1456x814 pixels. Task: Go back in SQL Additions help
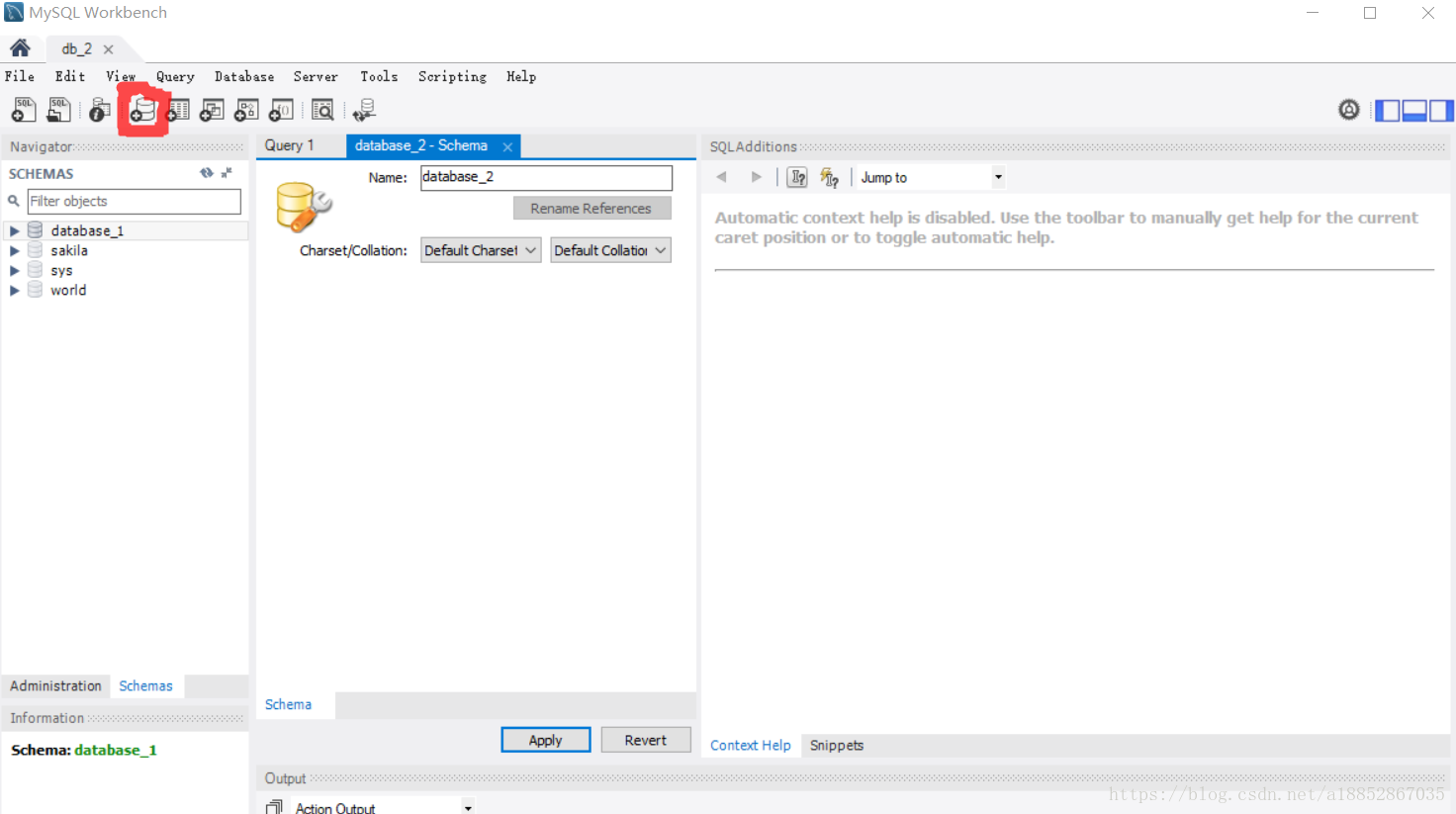click(721, 177)
